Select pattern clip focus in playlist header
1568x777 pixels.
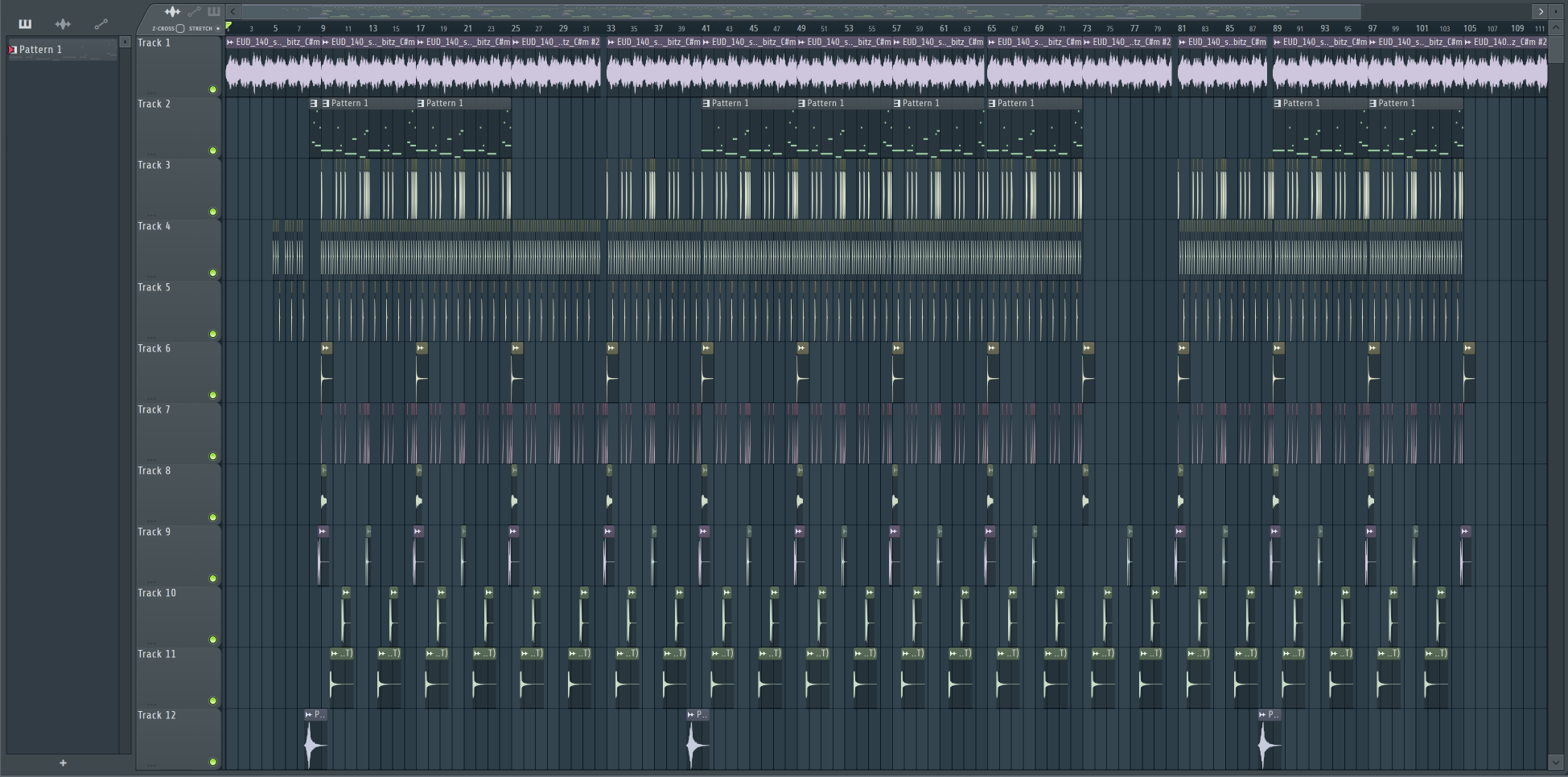[213, 11]
